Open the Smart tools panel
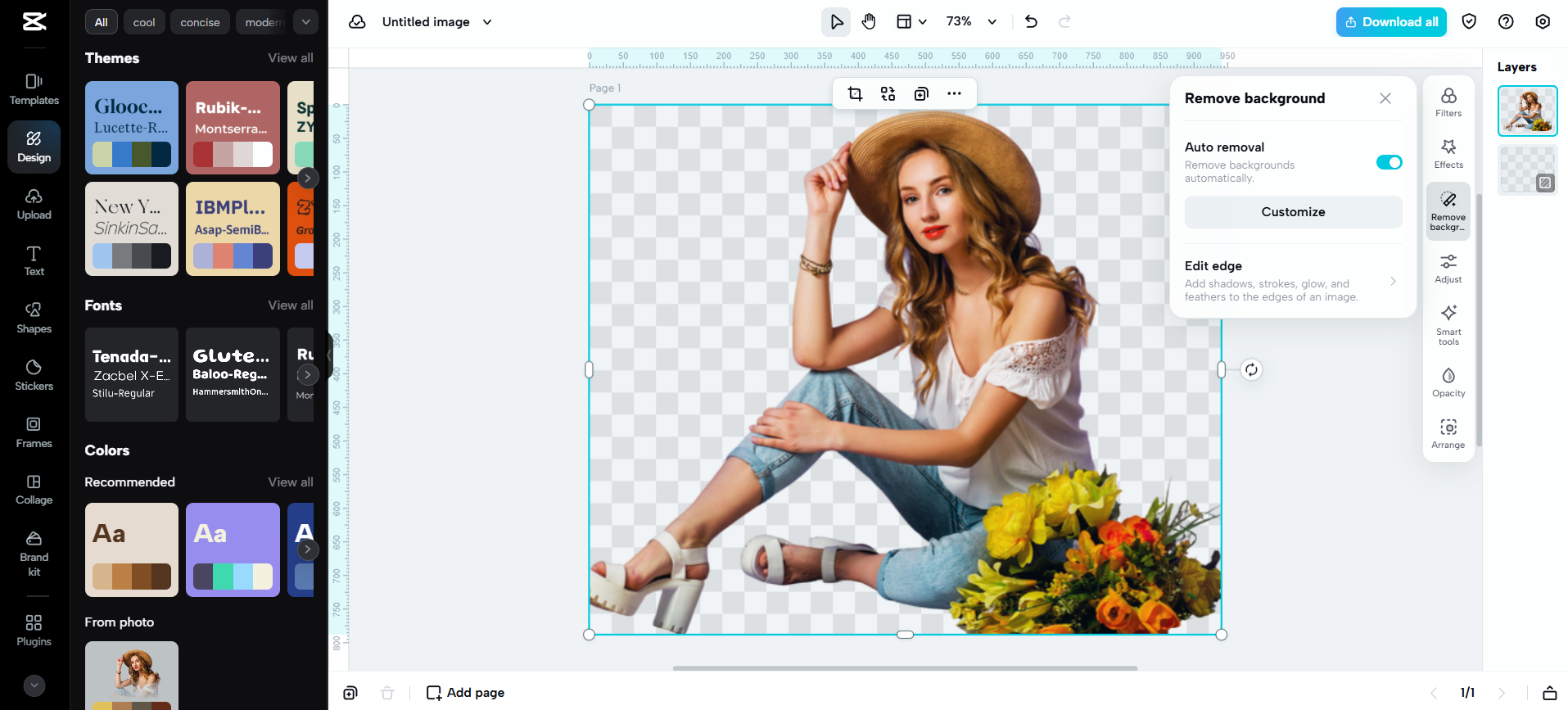Viewport: 1568px width, 710px height. tap(1448, 323)
